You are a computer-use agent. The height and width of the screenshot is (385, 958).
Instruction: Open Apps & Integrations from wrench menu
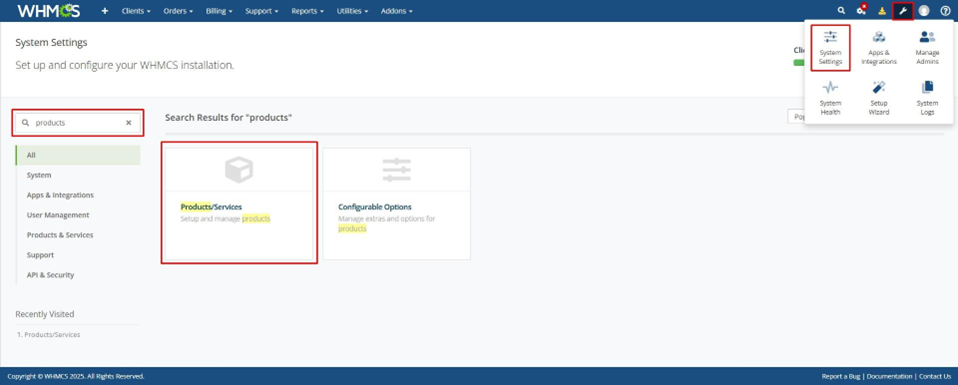879,48
